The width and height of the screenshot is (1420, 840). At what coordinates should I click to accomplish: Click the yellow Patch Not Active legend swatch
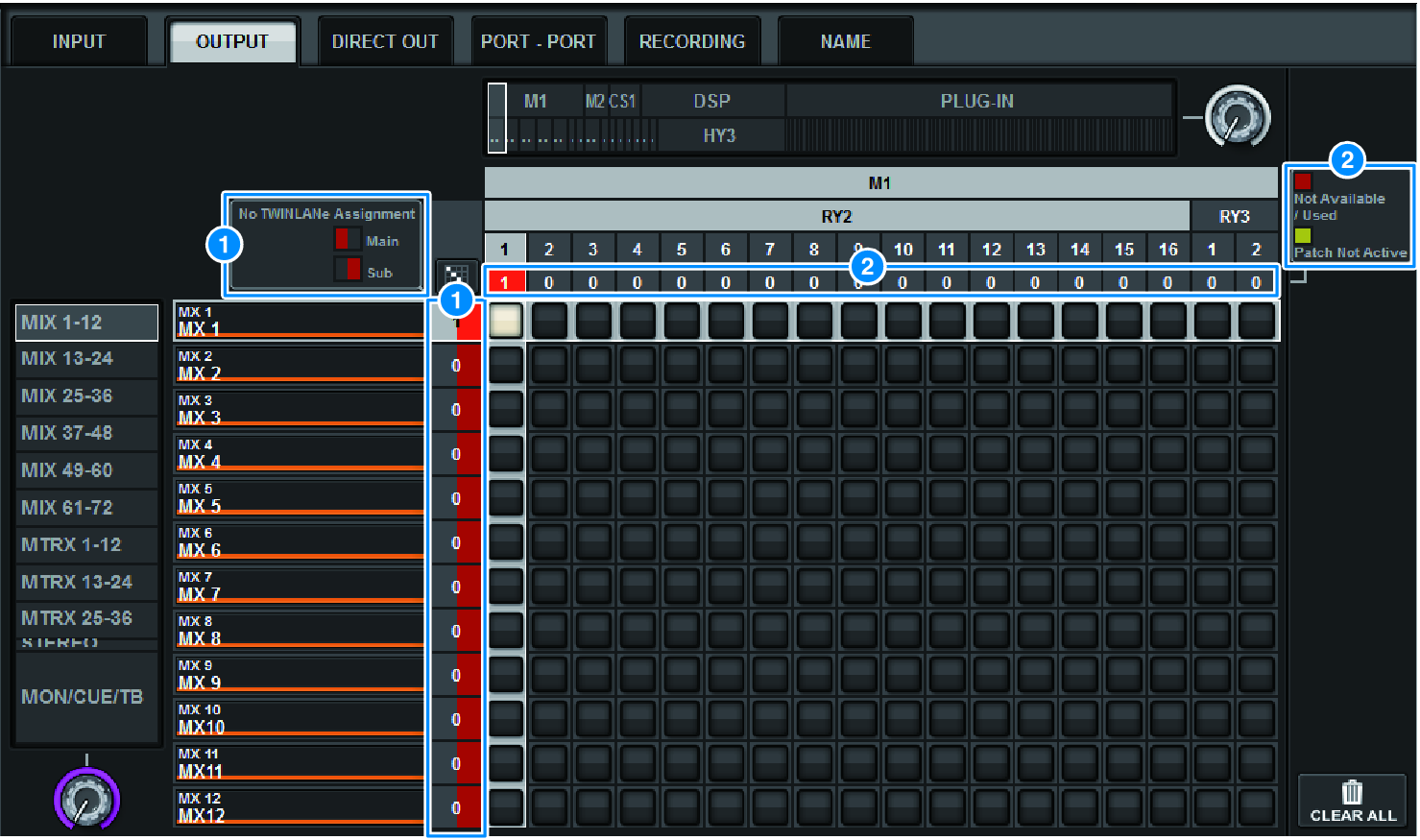tap(1303, 235)
